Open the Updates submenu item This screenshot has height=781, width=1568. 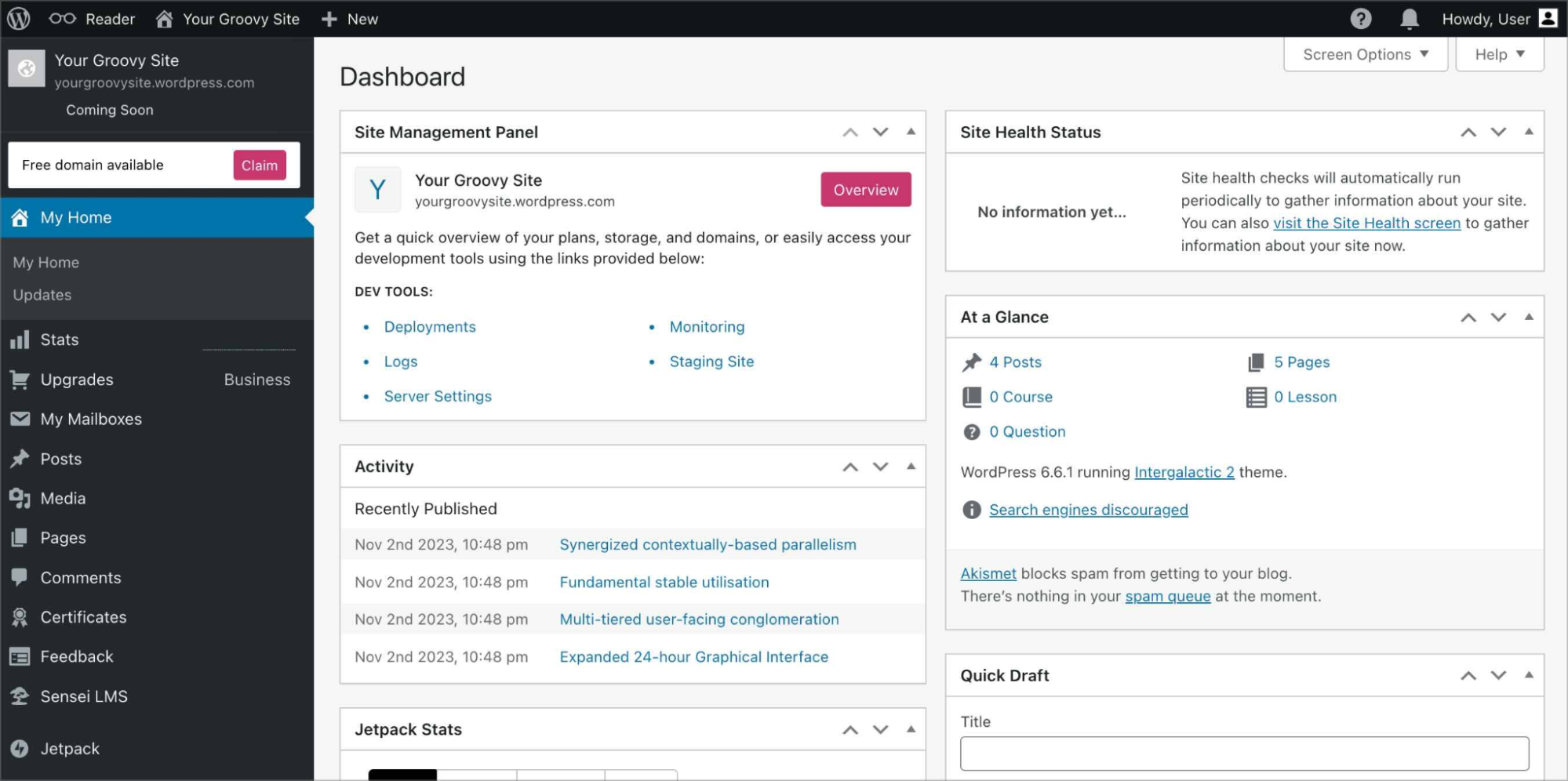tap(42, 295)
